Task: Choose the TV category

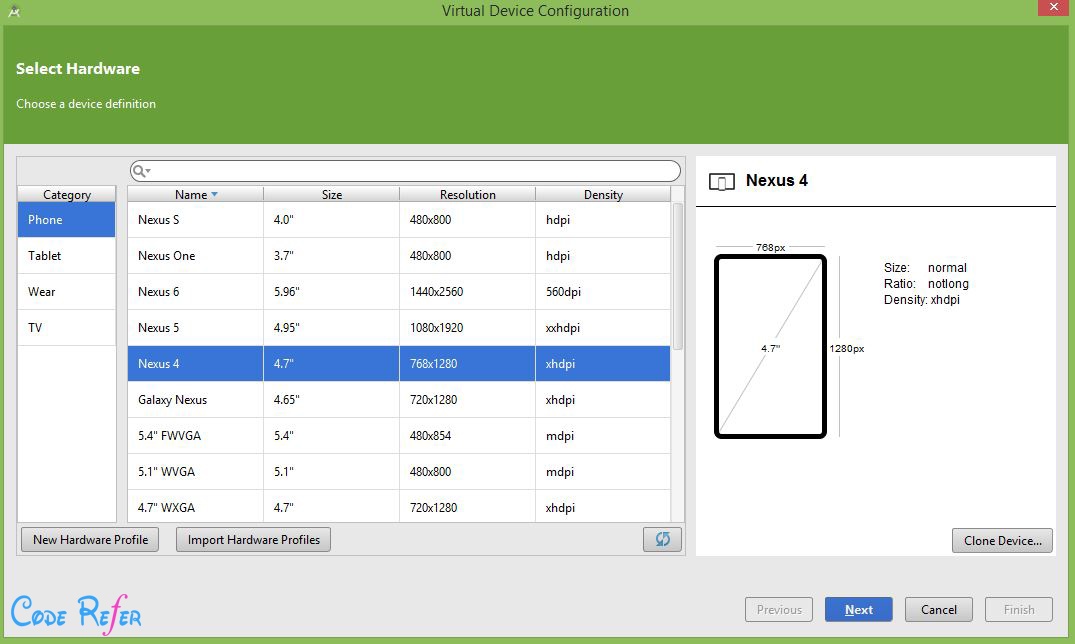Action: pos(66,328)
